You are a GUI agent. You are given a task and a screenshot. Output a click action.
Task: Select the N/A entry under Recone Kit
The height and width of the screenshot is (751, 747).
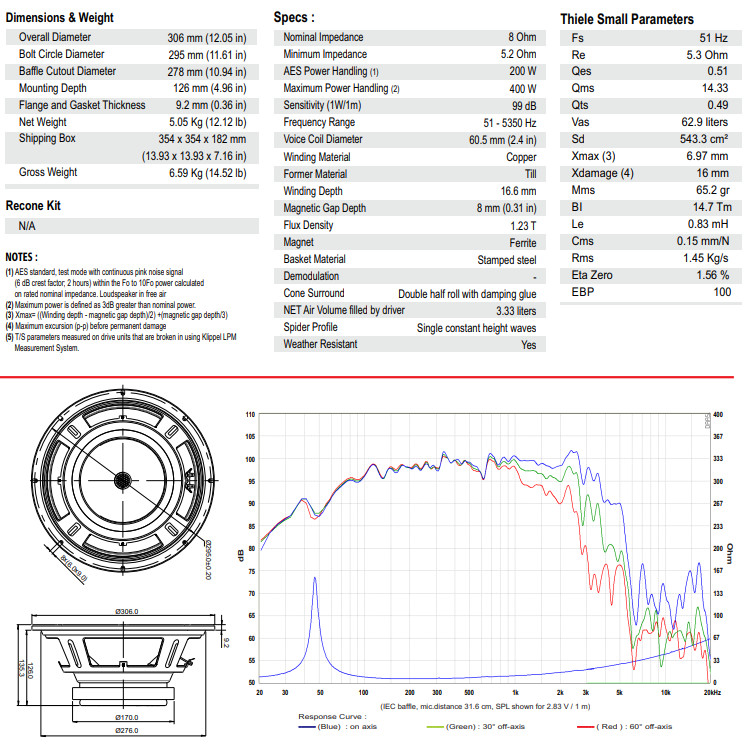(x=27, y=226)
